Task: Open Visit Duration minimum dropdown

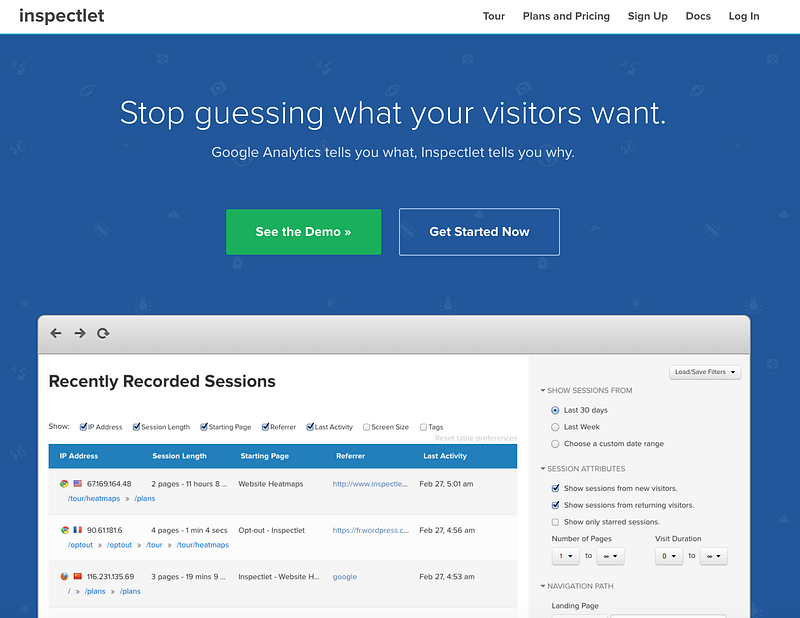Action: click(669, 556)
